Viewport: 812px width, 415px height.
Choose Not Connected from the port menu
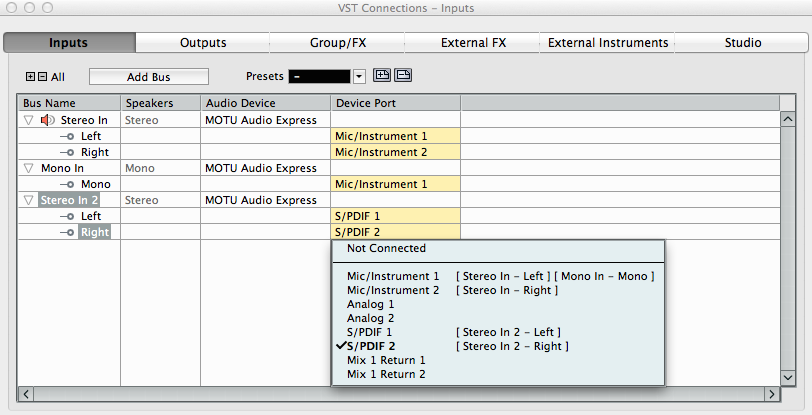coord(386,248)
